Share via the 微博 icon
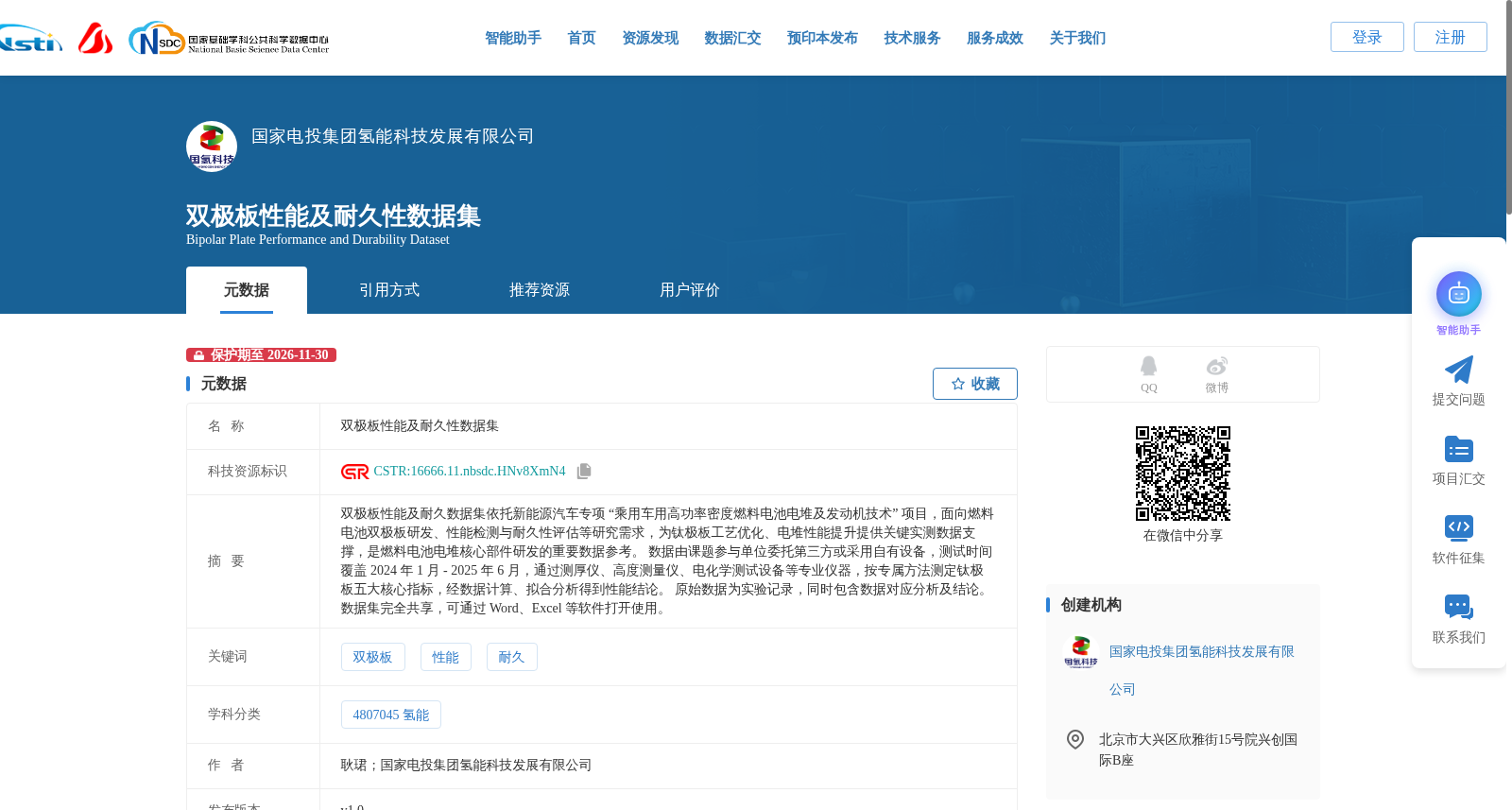The width and height of the screenshot is (1512, 810). [x=1216, y=366]
